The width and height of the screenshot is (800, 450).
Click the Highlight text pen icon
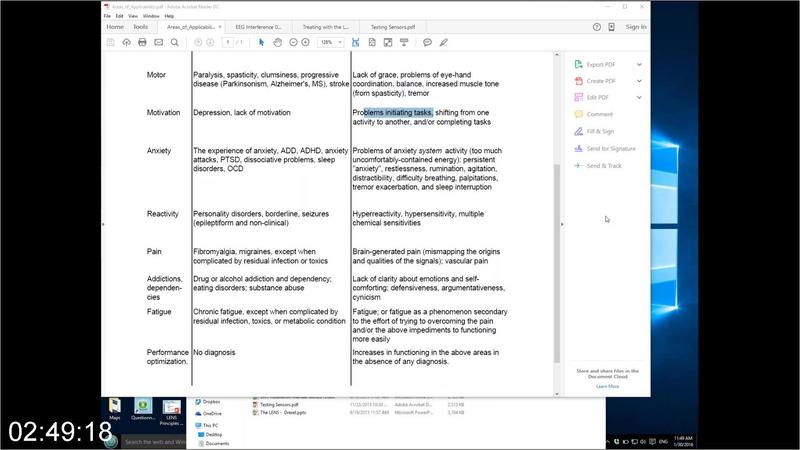[443, 42]
